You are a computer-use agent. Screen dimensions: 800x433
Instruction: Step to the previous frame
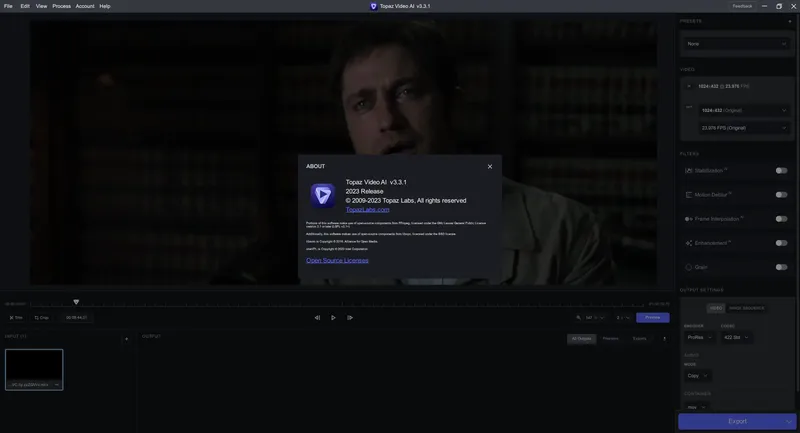click(x=317, y=318)
